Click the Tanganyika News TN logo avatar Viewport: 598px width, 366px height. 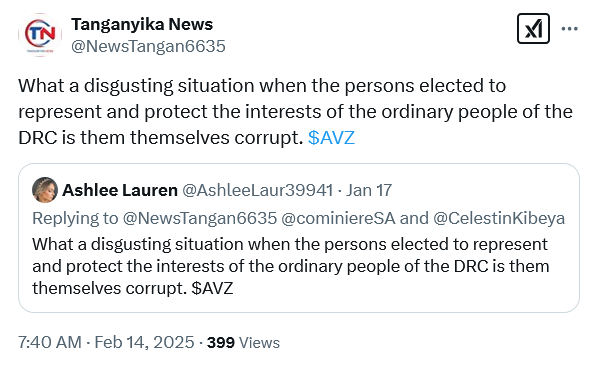click(x=40, y=35)
